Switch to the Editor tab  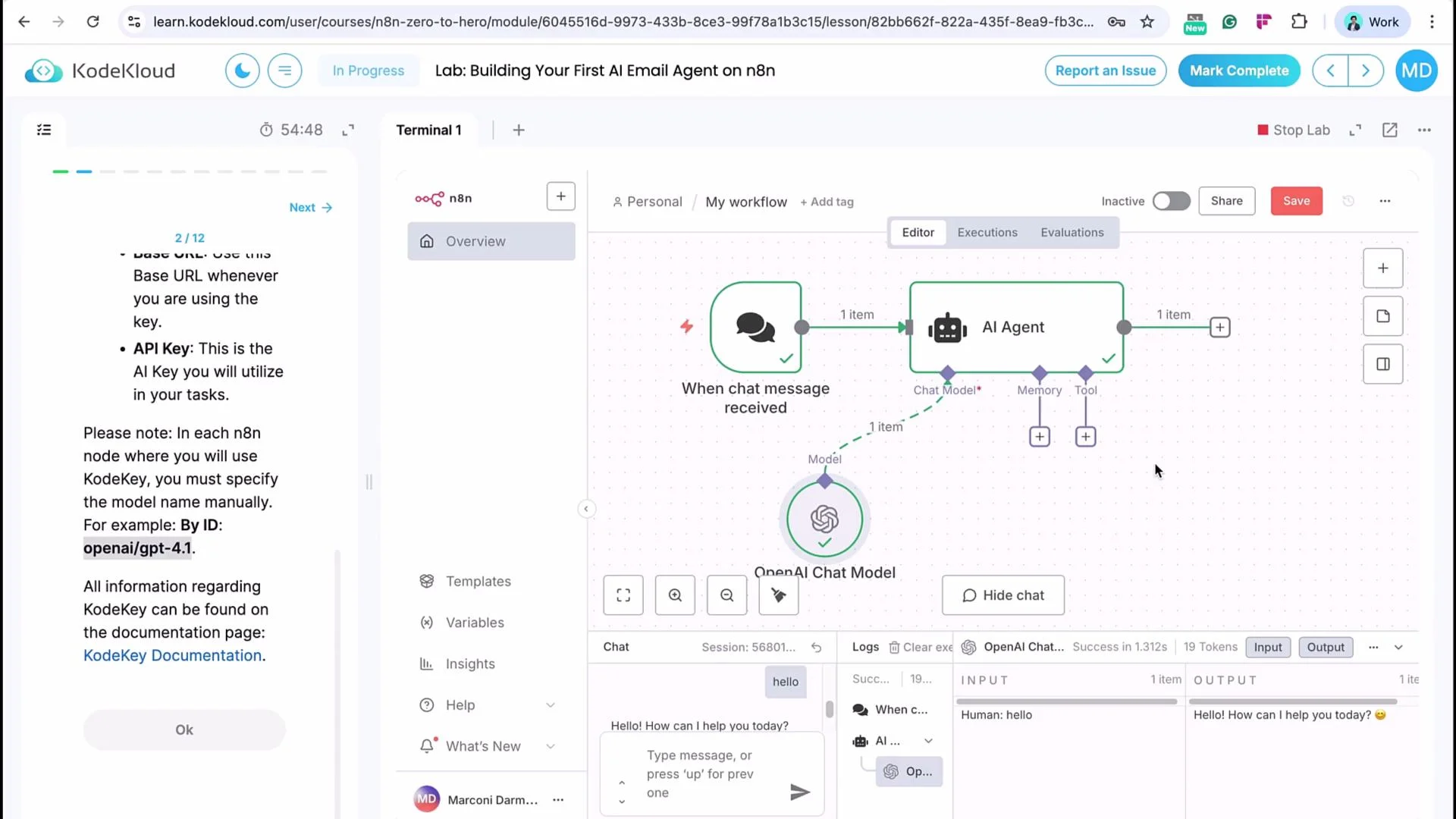[x=918, y=233]
